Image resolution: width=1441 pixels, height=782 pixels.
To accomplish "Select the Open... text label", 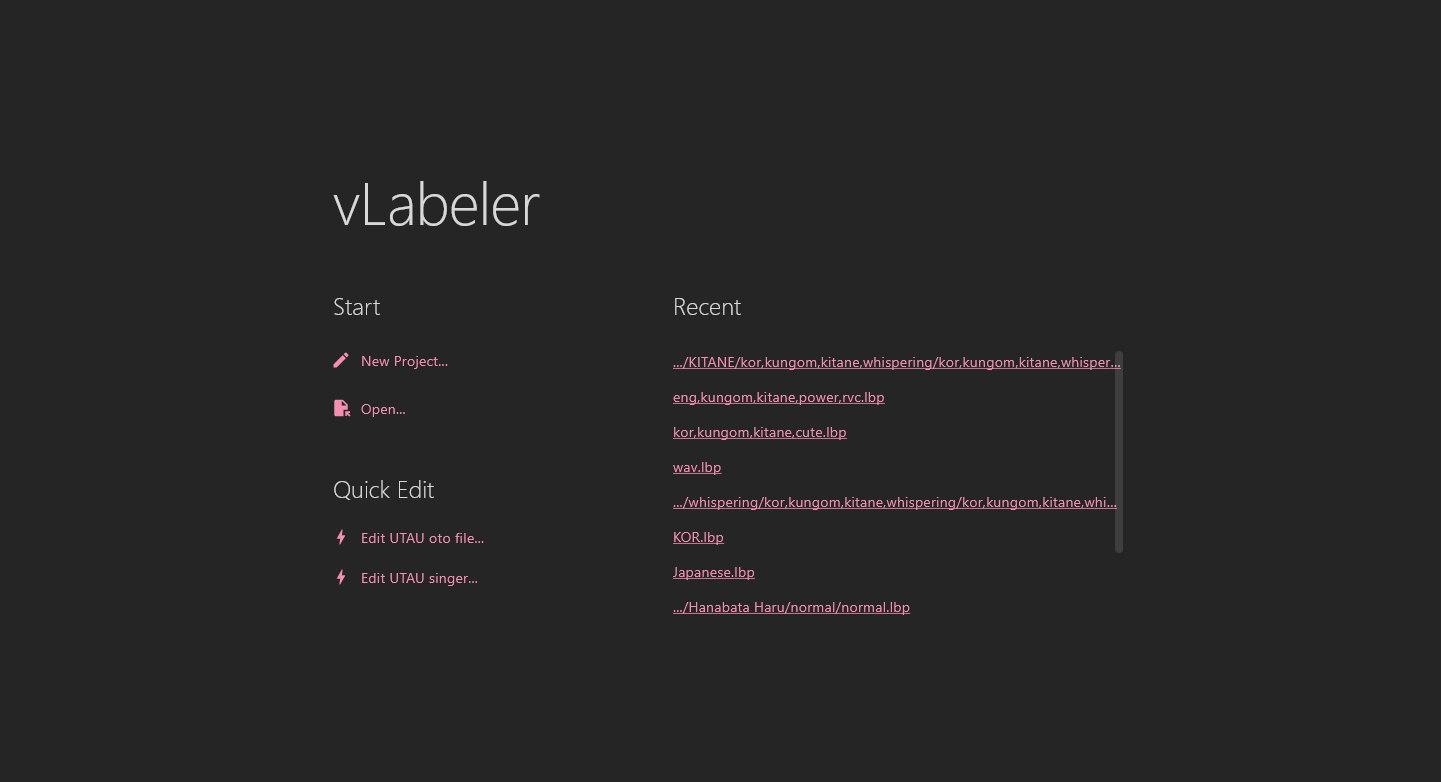I will [383, 409].
